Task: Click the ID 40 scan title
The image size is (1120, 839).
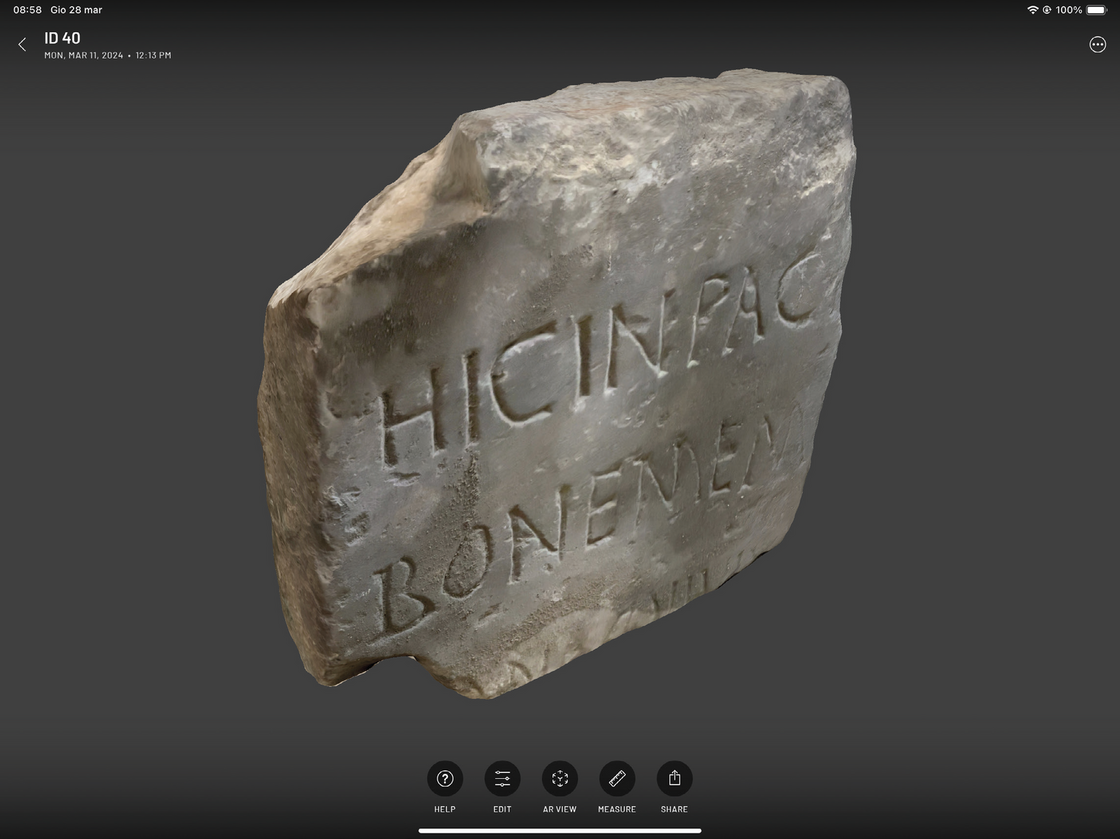Action: [x=62, y=38]
